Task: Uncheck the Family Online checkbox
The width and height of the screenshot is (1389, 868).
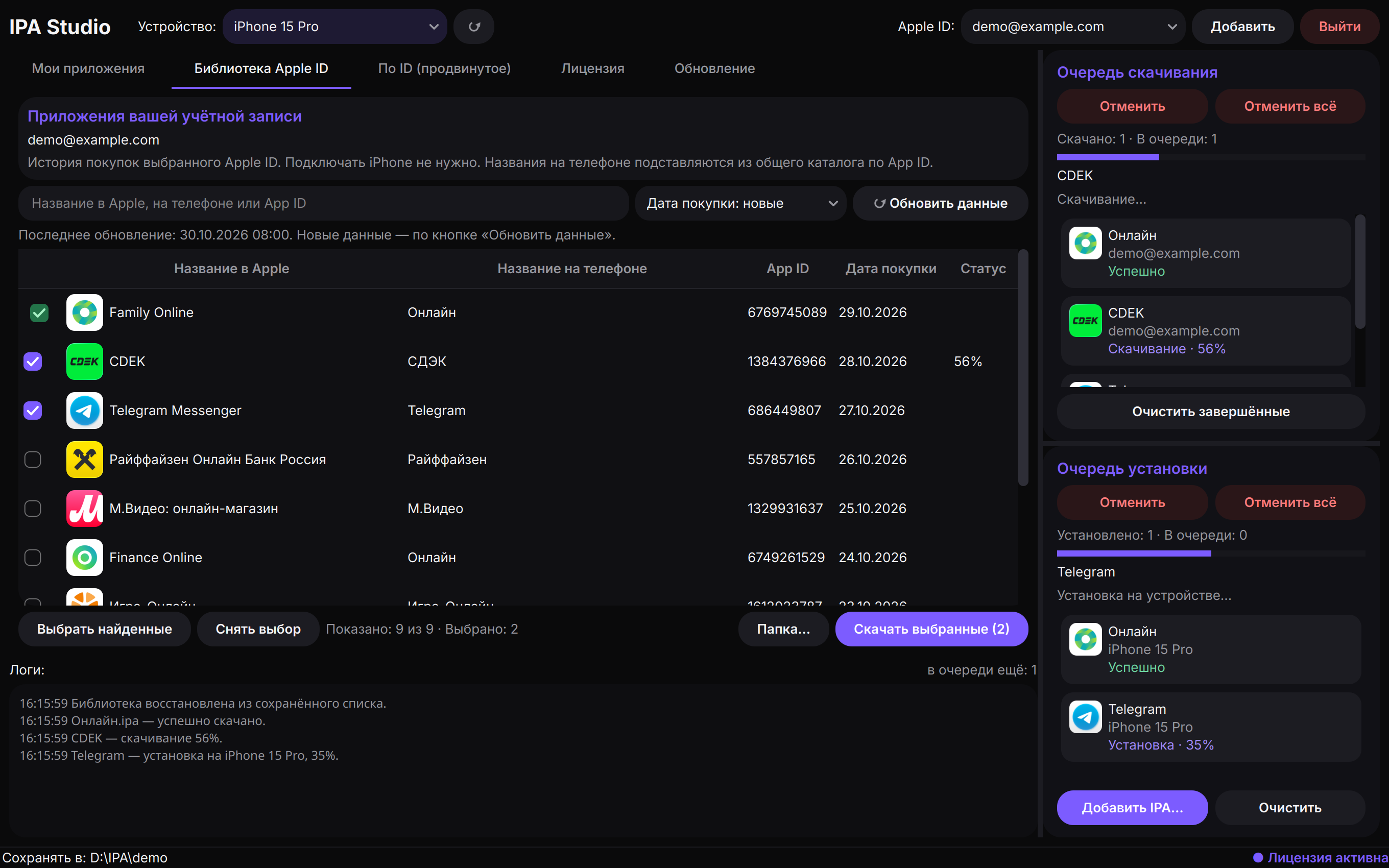Action: coord(39,313)
